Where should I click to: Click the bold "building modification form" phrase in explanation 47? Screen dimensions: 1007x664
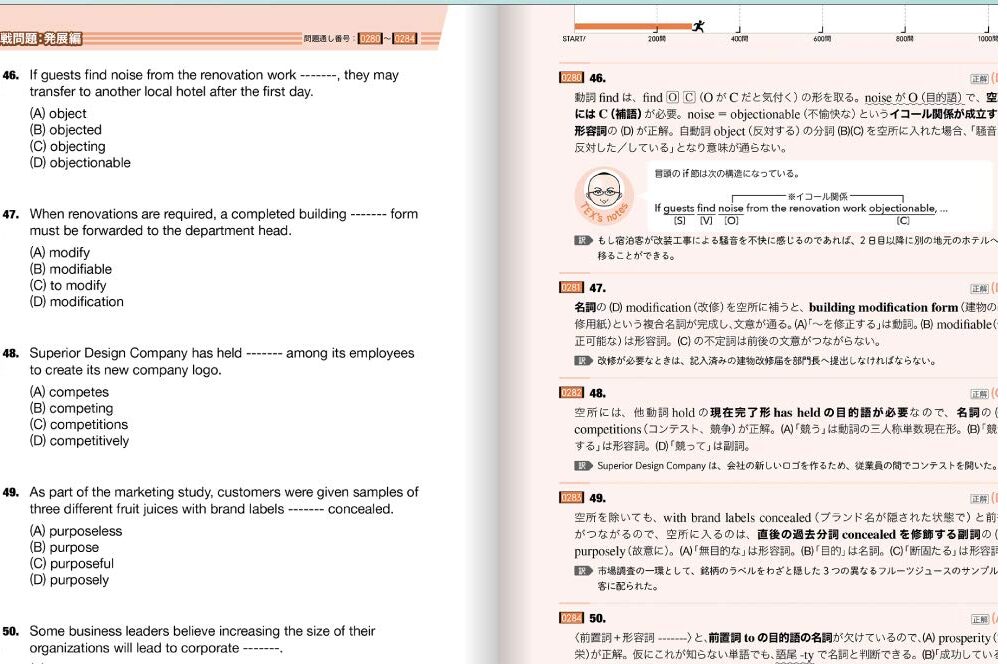coord(883,308)
